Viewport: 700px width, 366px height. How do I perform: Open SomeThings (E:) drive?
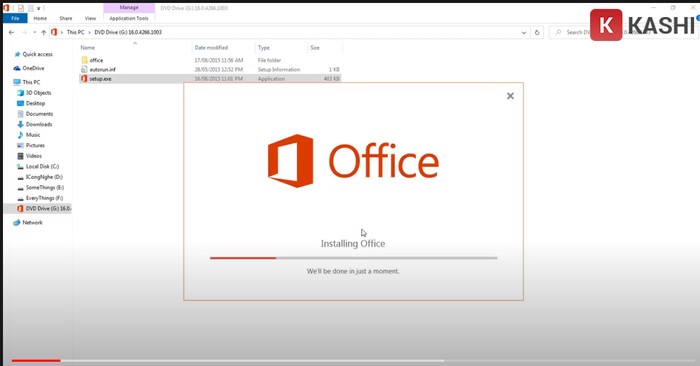tap(45, 187)
